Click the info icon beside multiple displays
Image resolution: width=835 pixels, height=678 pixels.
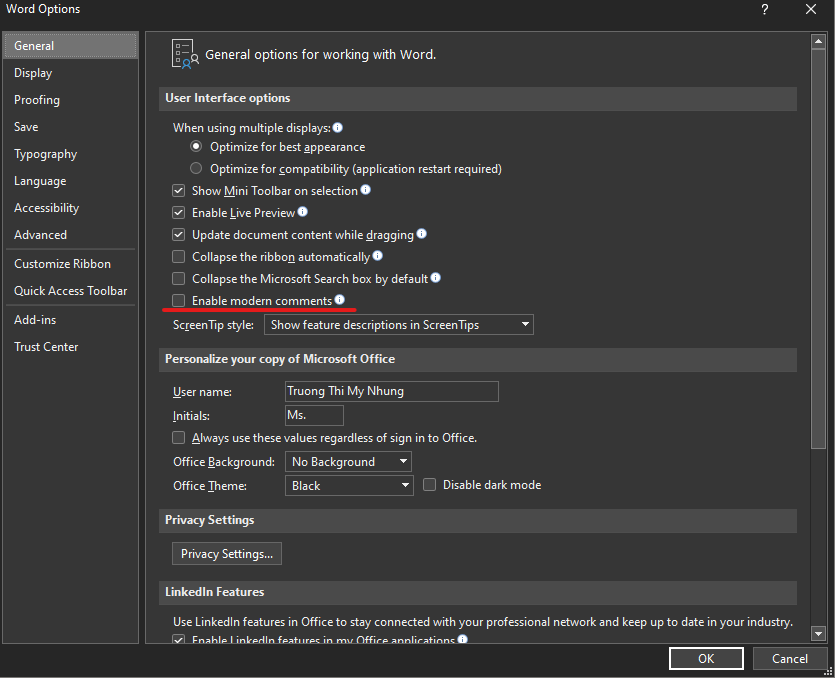click(x=338, y=127)
